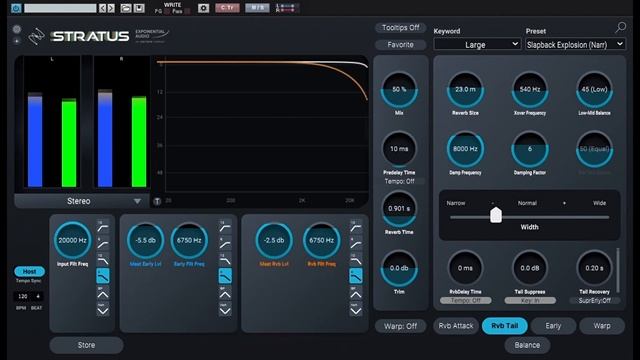Toggle the C Tr button in top bar
The image size is (640, 360).
pyautogui.click(x=227, y=8)
